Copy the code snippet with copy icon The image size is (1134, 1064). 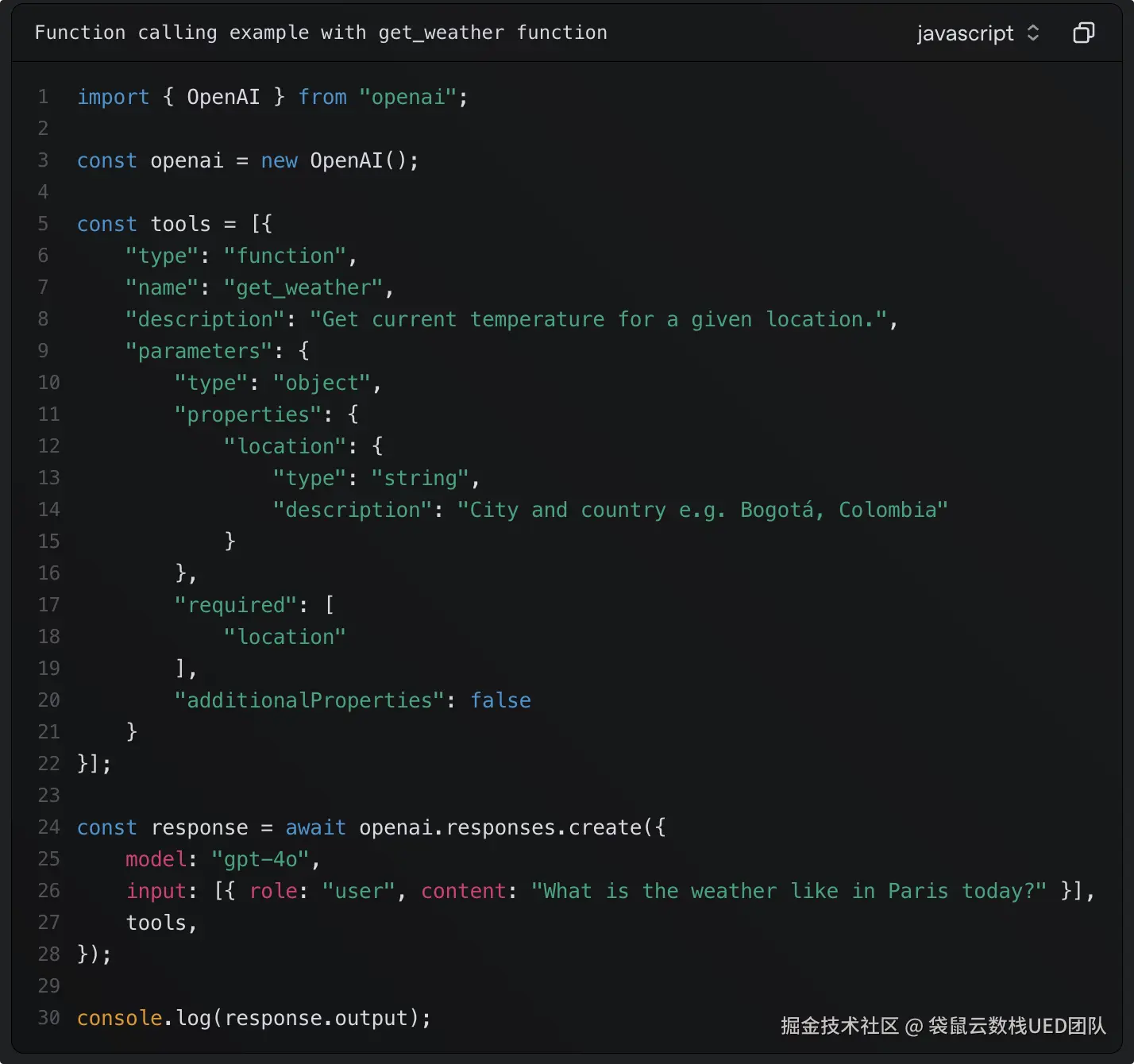1083,33
